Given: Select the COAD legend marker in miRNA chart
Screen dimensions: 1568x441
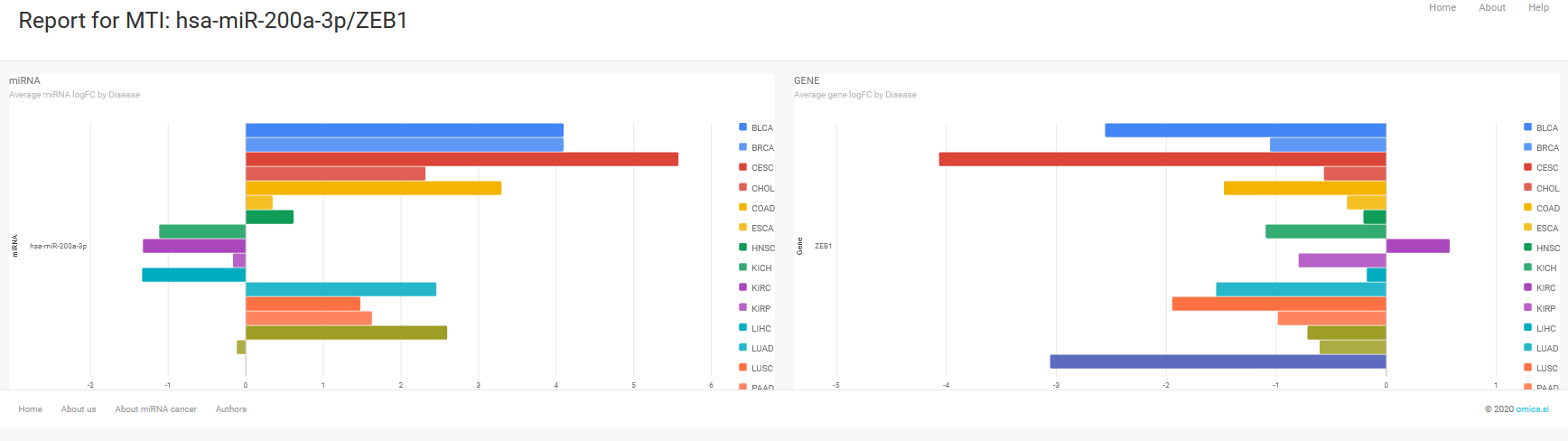Looking at the screenshot, I should 742,208.
